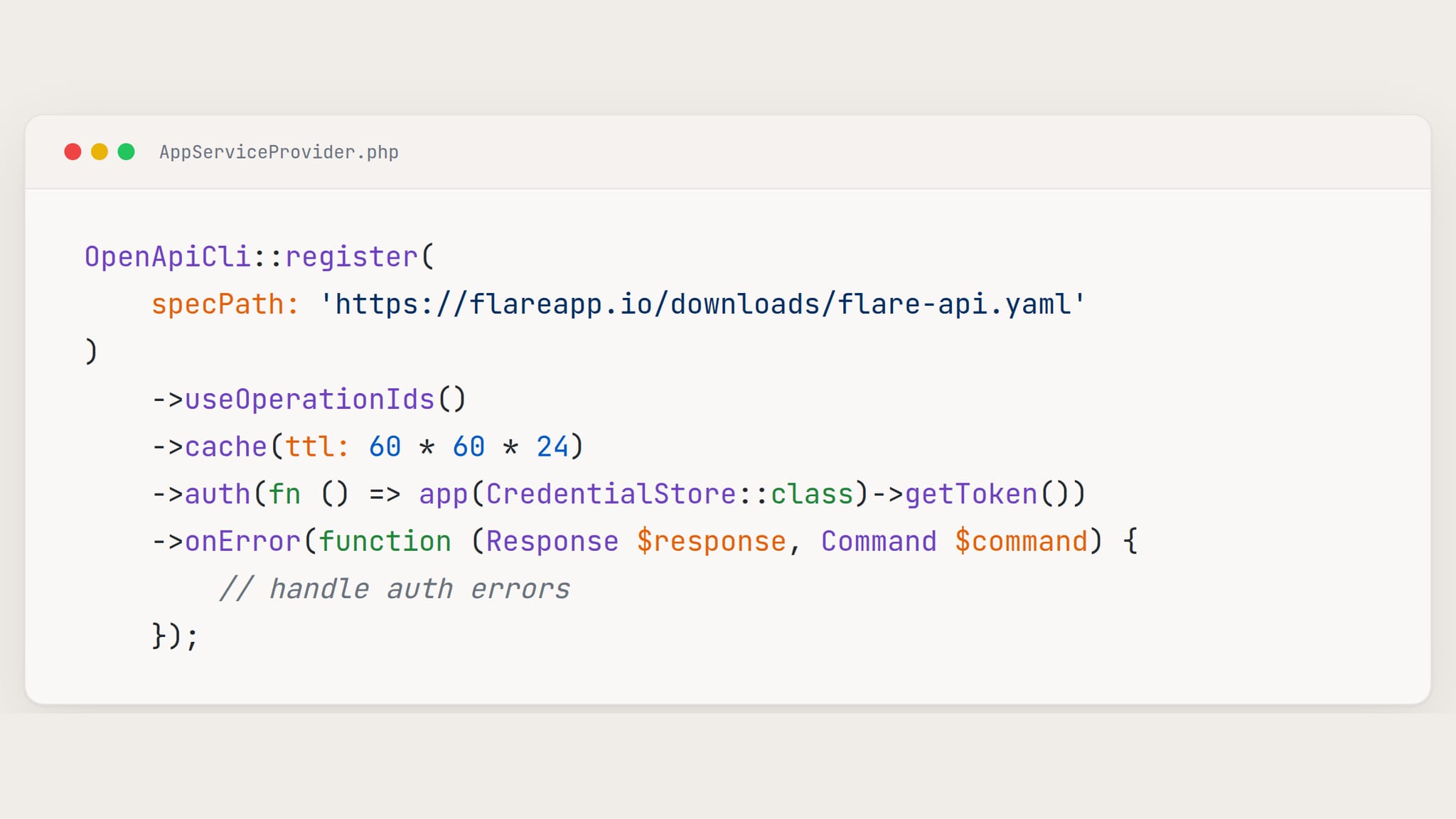Click the Command type hint
1456x819 pixels.
[x=879, y=542]
